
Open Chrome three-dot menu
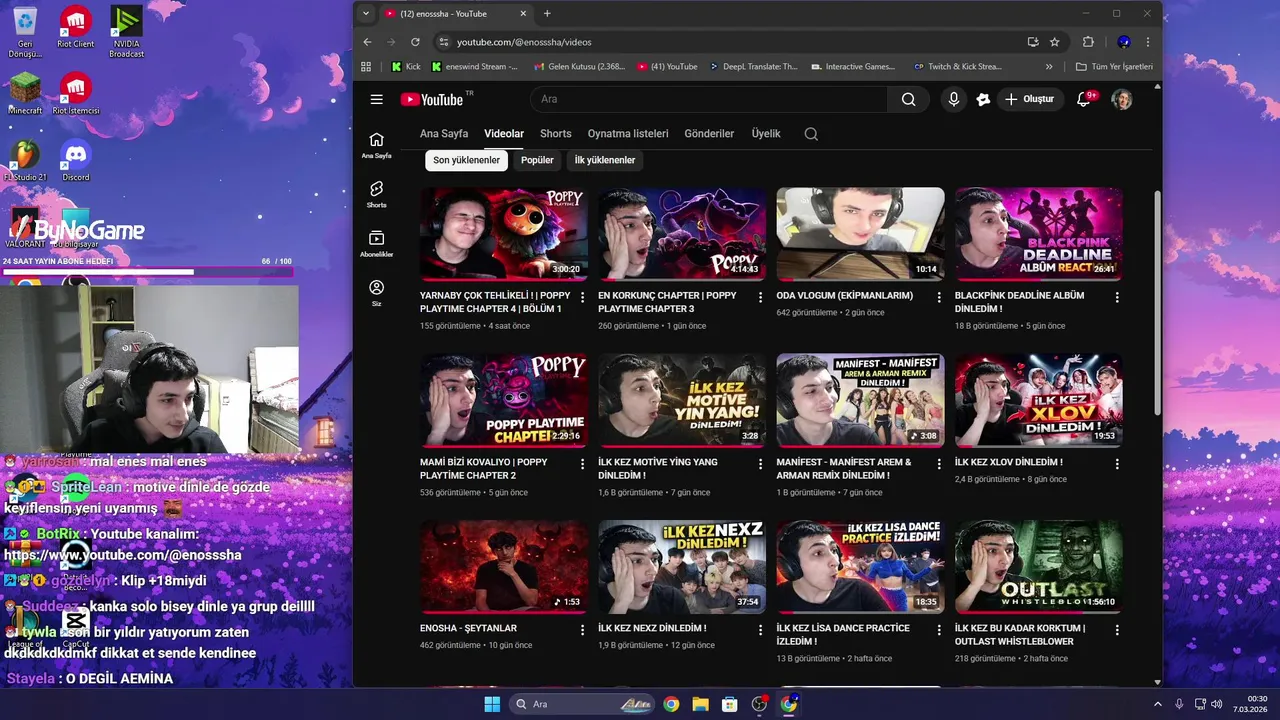tap(1148, 42)
